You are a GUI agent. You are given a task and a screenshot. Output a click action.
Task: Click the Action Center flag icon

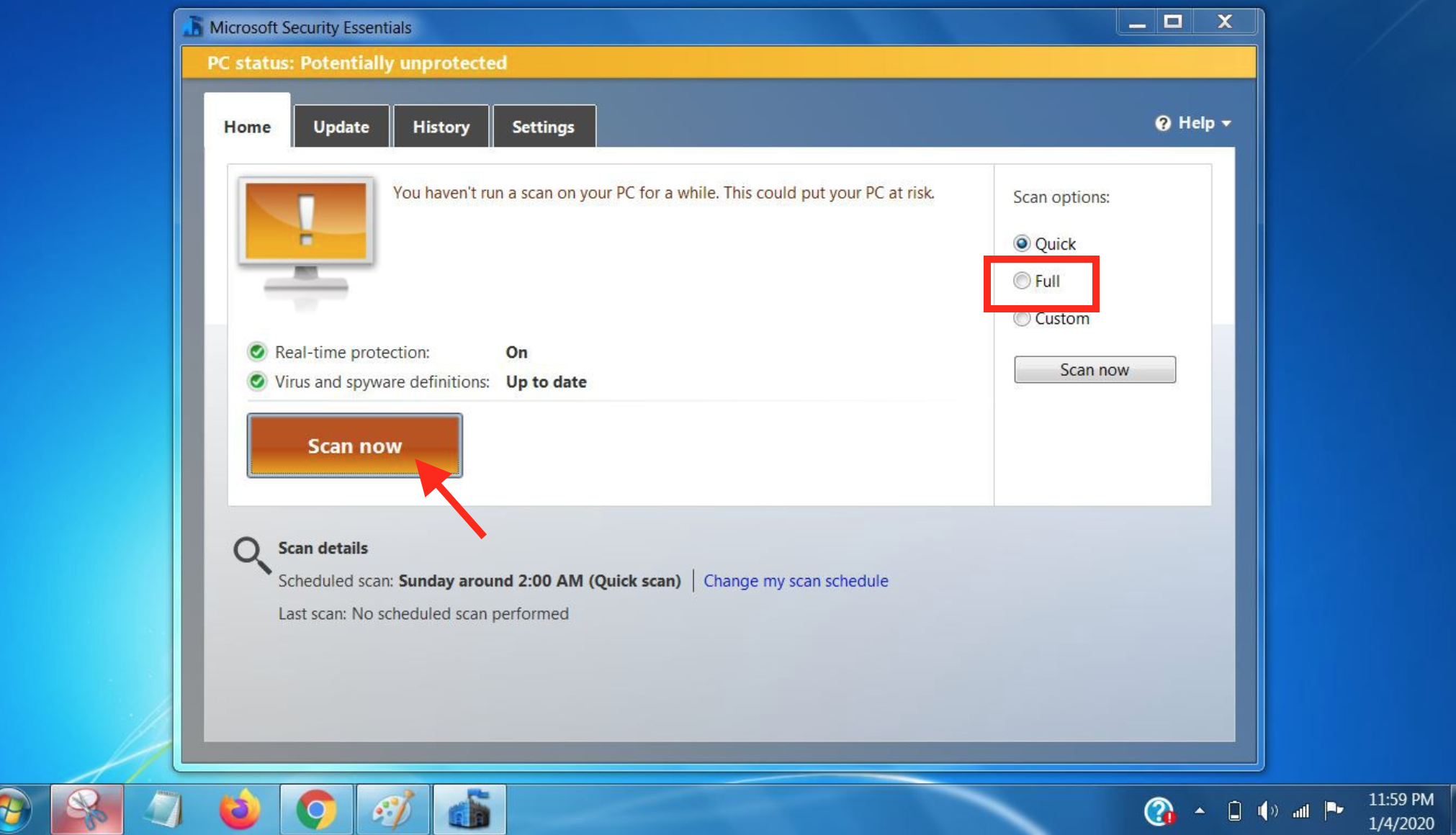coord(1334,811)
